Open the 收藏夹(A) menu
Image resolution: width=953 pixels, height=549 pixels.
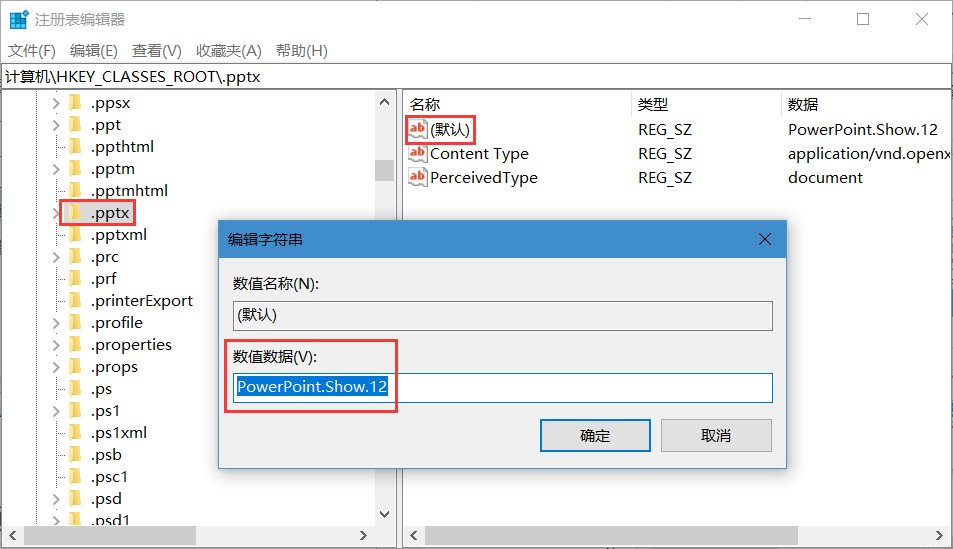tap(228, 51)
